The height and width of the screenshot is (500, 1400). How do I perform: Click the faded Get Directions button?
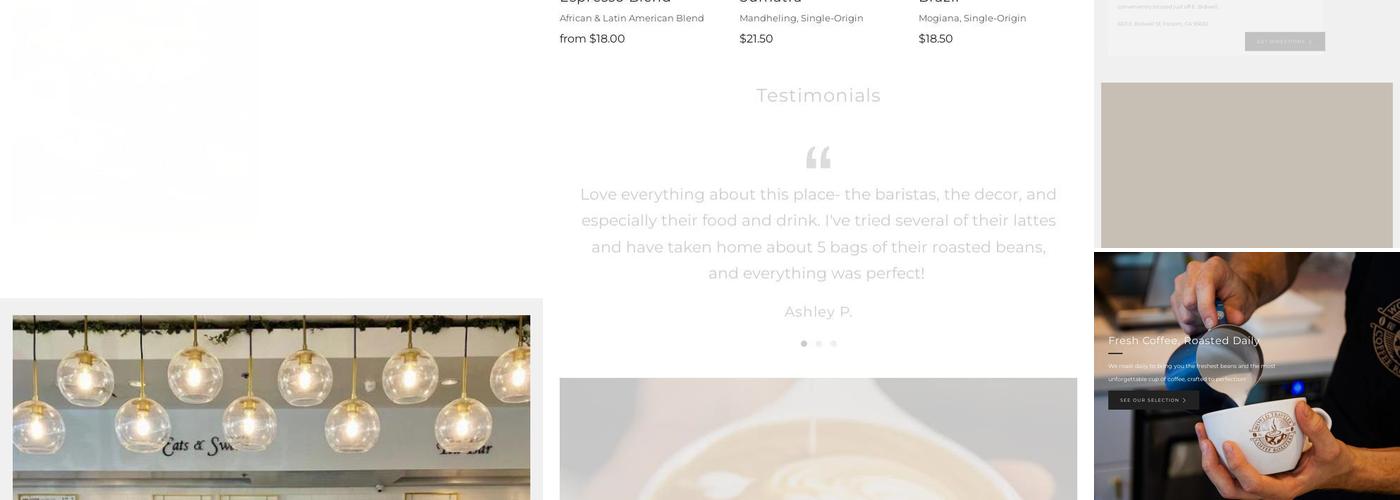pyautogui.click(x=1285, y=42)
